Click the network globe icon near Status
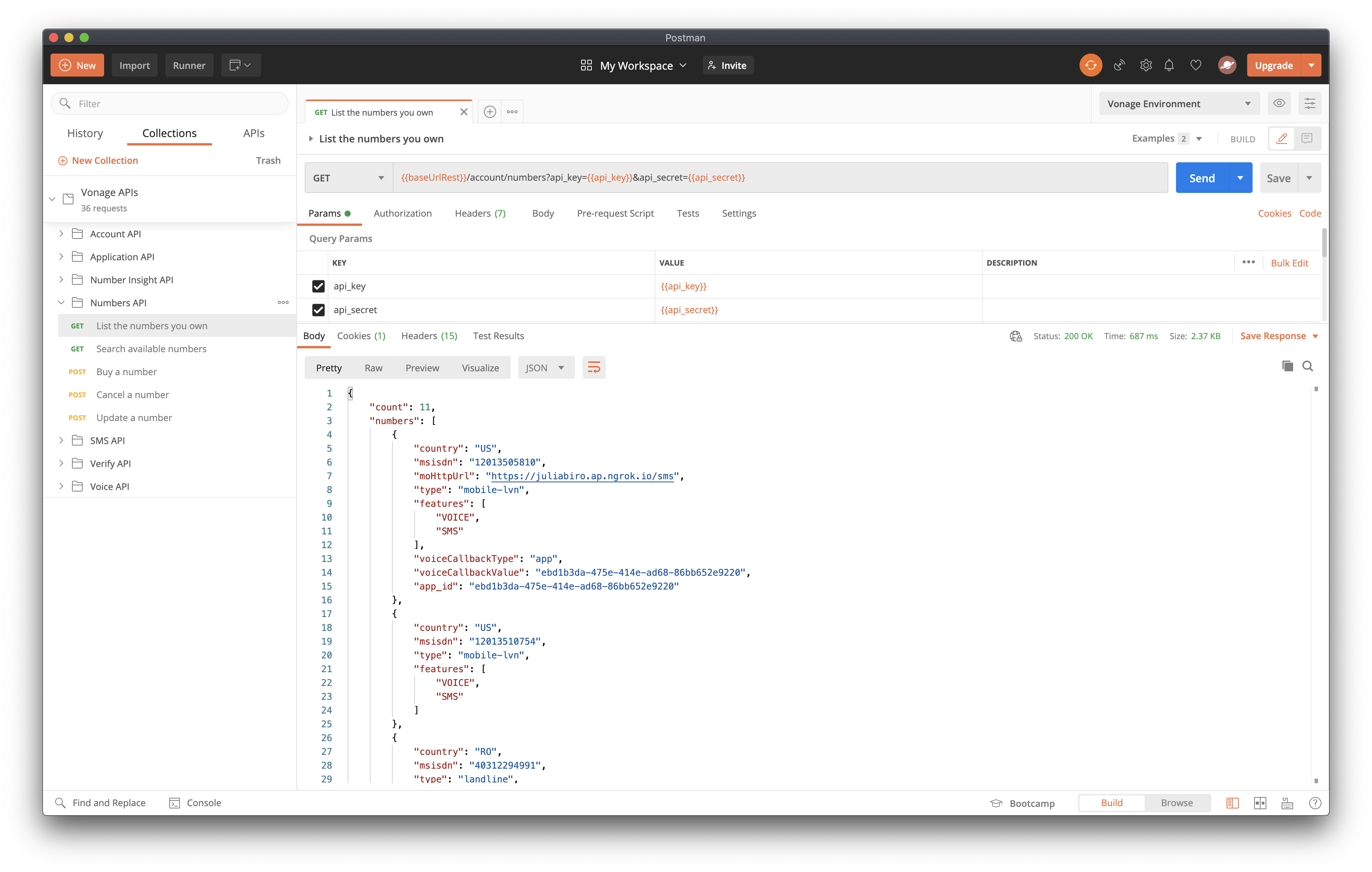This screenshot has height=872, width=1372. pos(1016,336)
